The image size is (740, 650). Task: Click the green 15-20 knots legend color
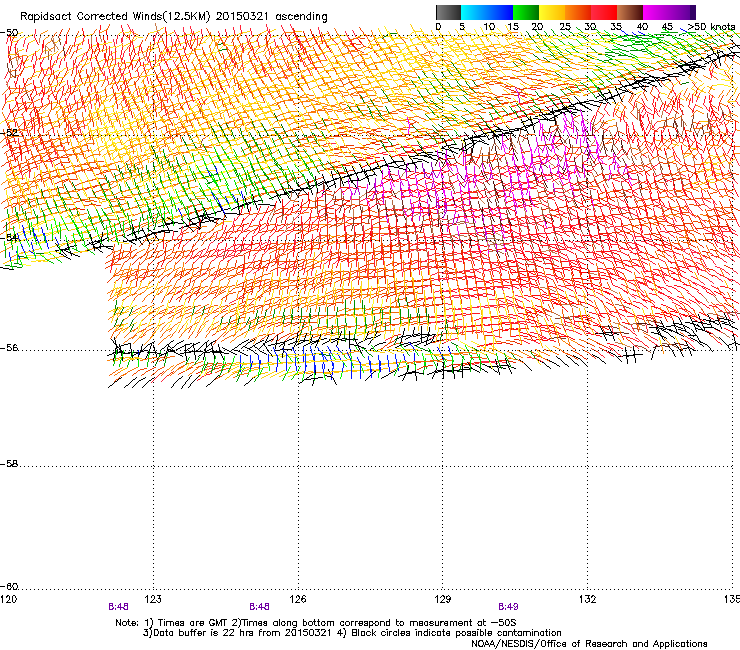pos(526,12)
